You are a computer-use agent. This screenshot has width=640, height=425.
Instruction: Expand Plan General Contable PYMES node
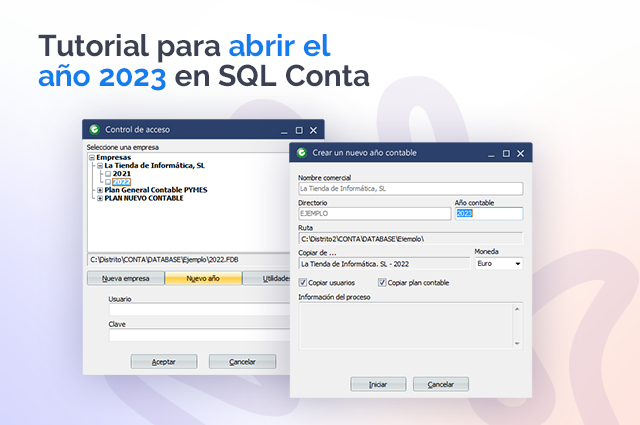(99, 190)
